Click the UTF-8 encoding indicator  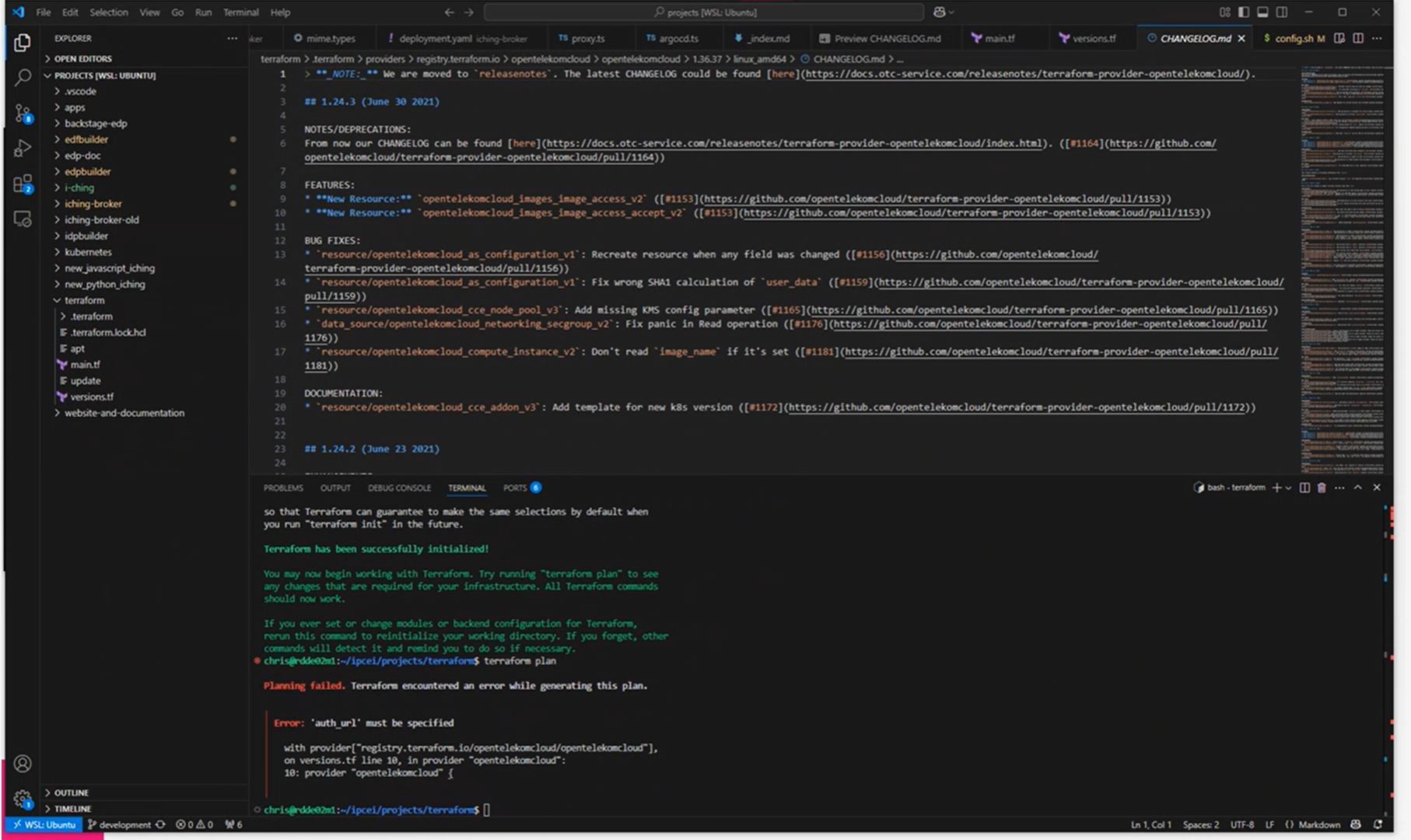tap(1242, 824)
